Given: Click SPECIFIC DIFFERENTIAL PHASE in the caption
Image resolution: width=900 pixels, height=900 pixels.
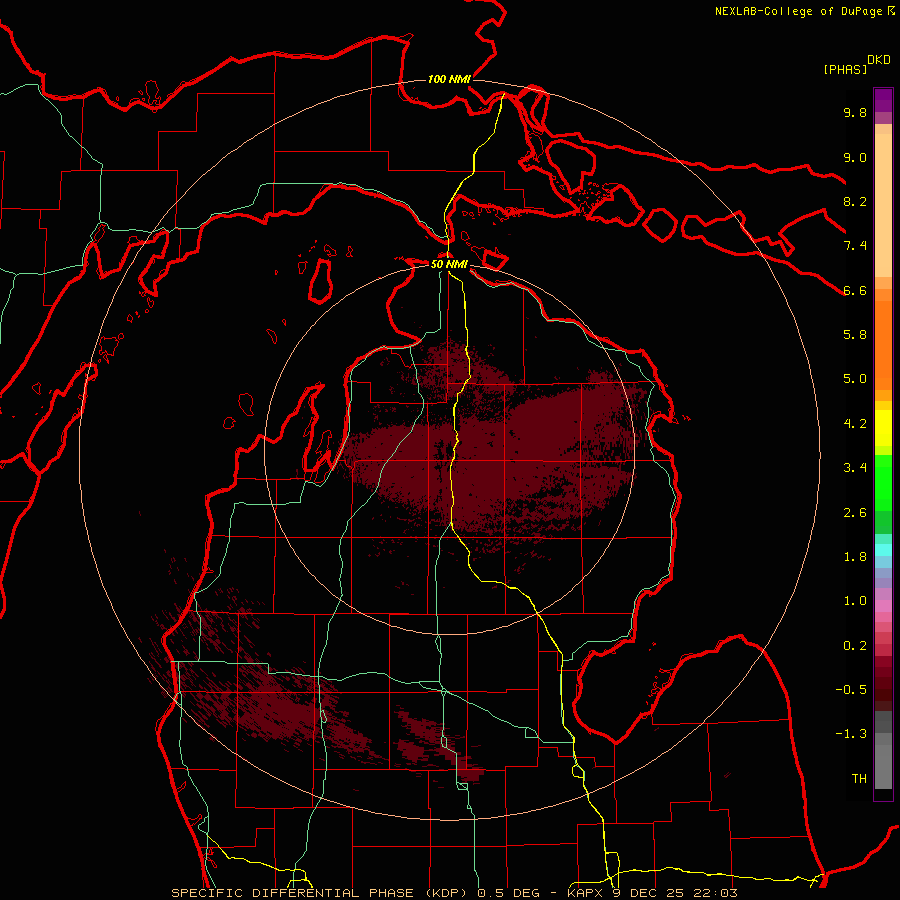Looking at the screenshot, I should click(x=292, y=893).
